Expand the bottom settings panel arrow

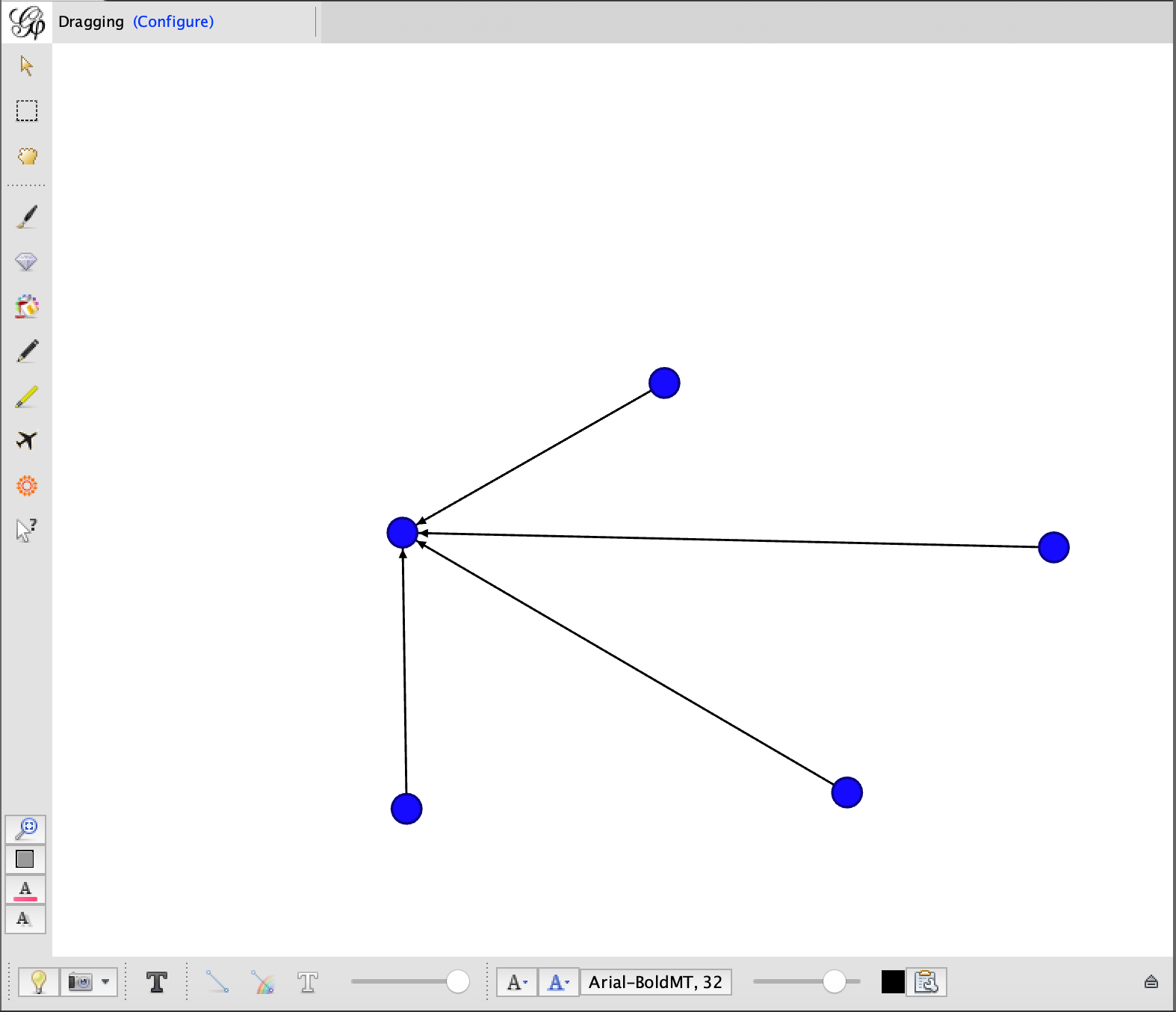tap(1151, 982)
